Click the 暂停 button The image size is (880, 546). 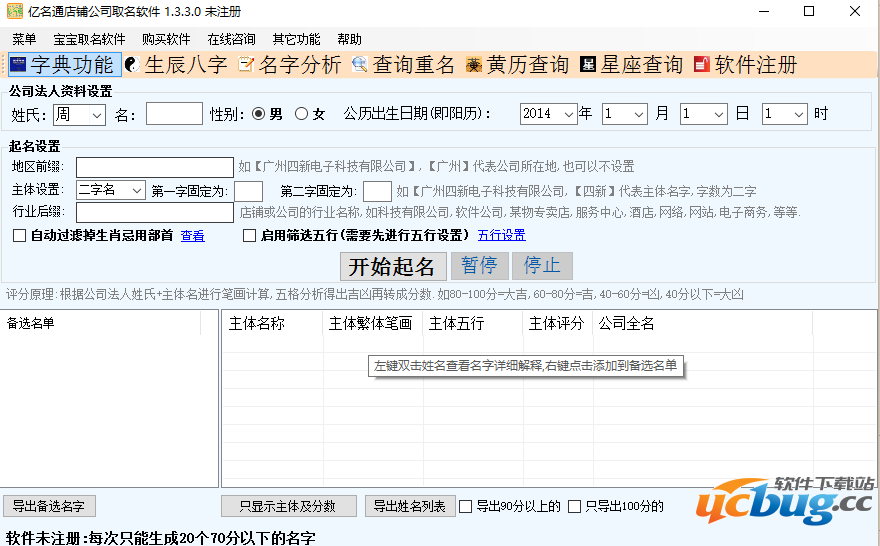pos(480,266)
